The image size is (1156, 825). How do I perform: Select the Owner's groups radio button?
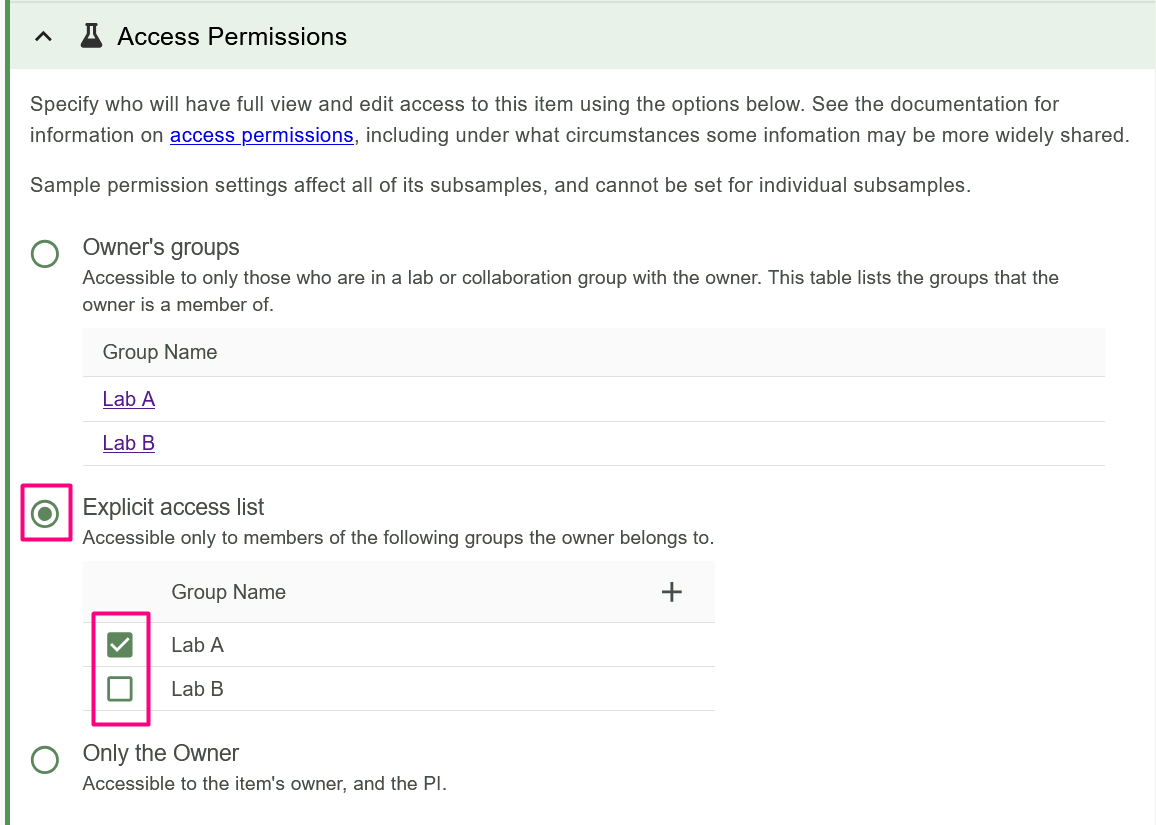pyautogui.click(x=45, y=254)
